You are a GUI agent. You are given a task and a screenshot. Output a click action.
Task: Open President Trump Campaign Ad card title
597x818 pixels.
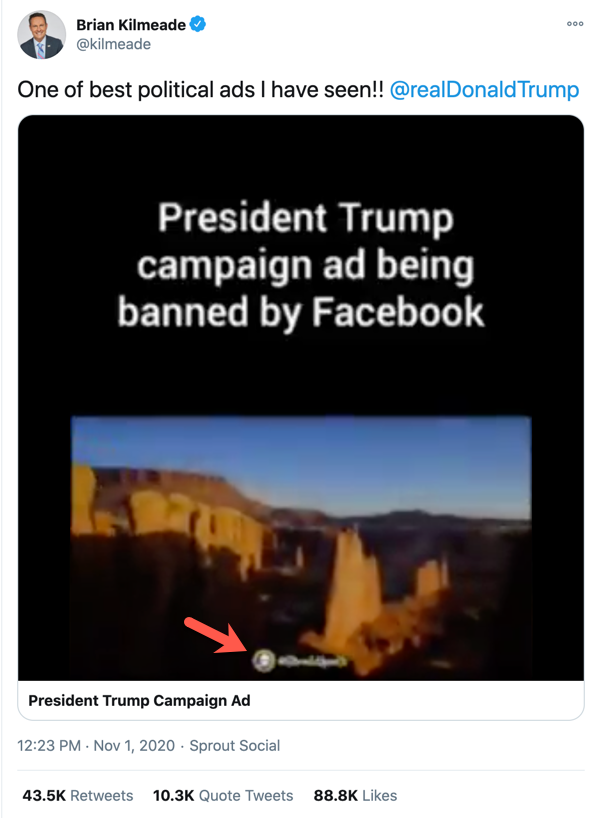139,700
